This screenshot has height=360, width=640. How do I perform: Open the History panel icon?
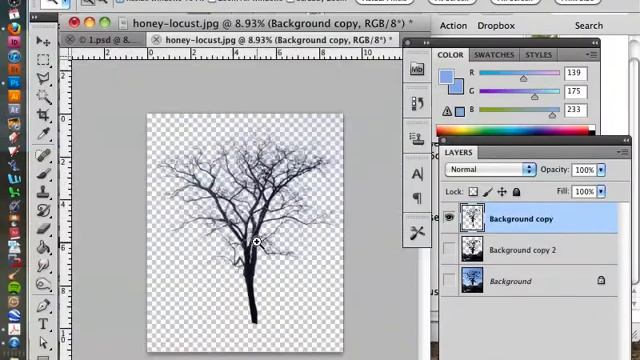417,104
